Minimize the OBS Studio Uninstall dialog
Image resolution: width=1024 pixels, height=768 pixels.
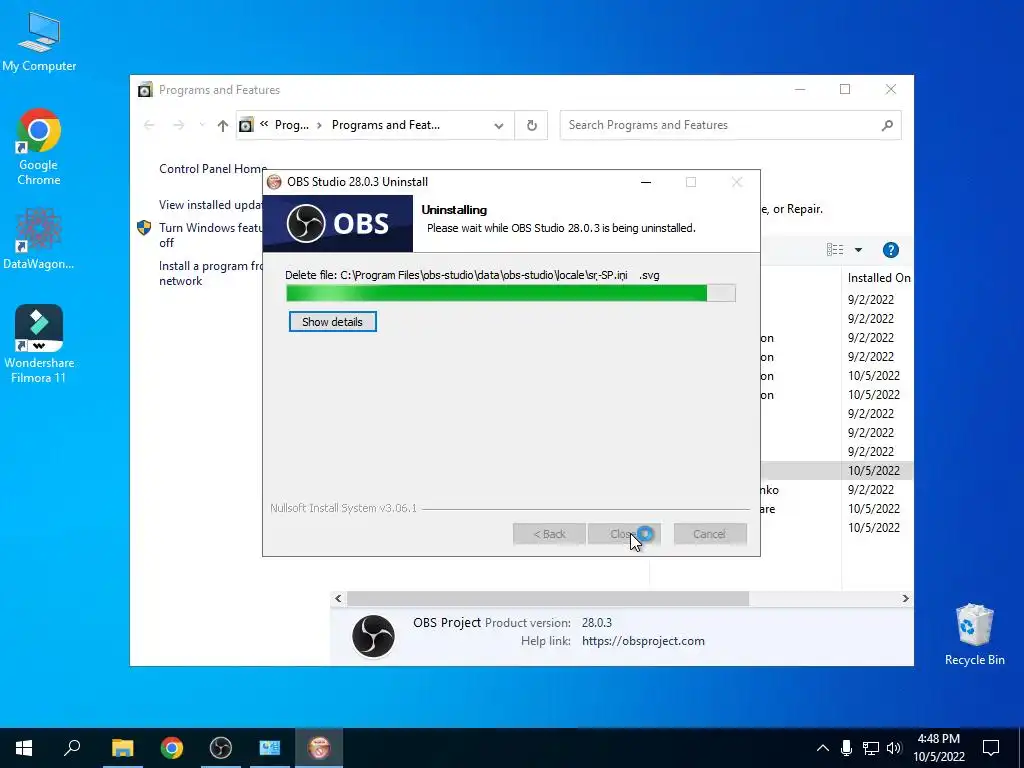point(646,182)
